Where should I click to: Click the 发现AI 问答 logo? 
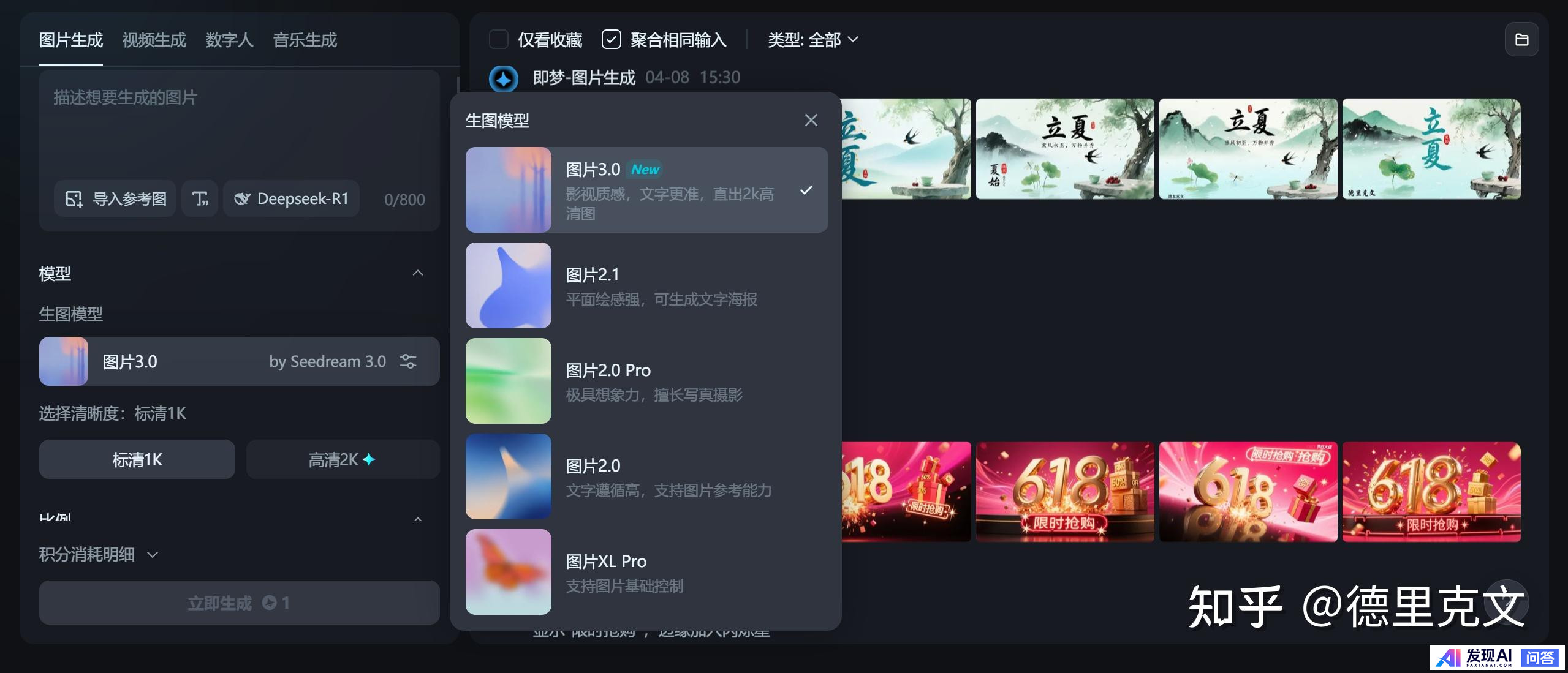tap(1496, 658)
